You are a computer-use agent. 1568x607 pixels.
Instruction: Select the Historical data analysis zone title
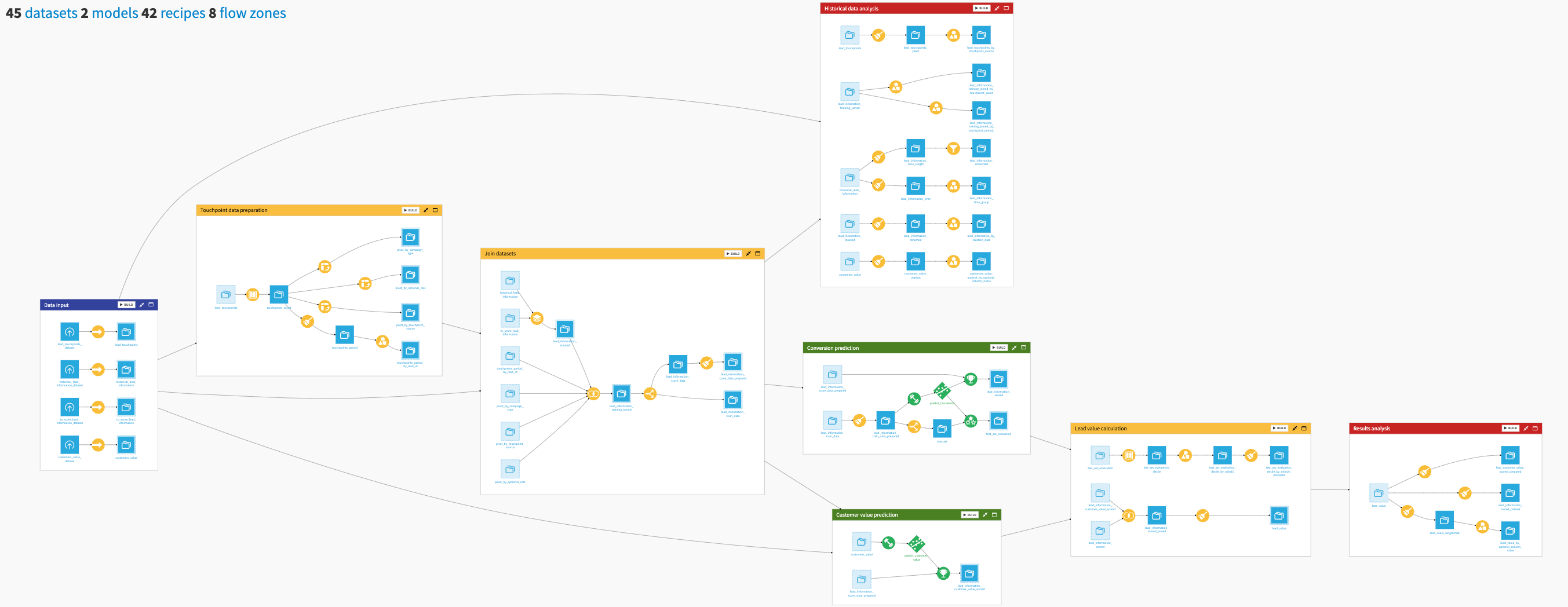pyautogui.click(x=851, y=9)
